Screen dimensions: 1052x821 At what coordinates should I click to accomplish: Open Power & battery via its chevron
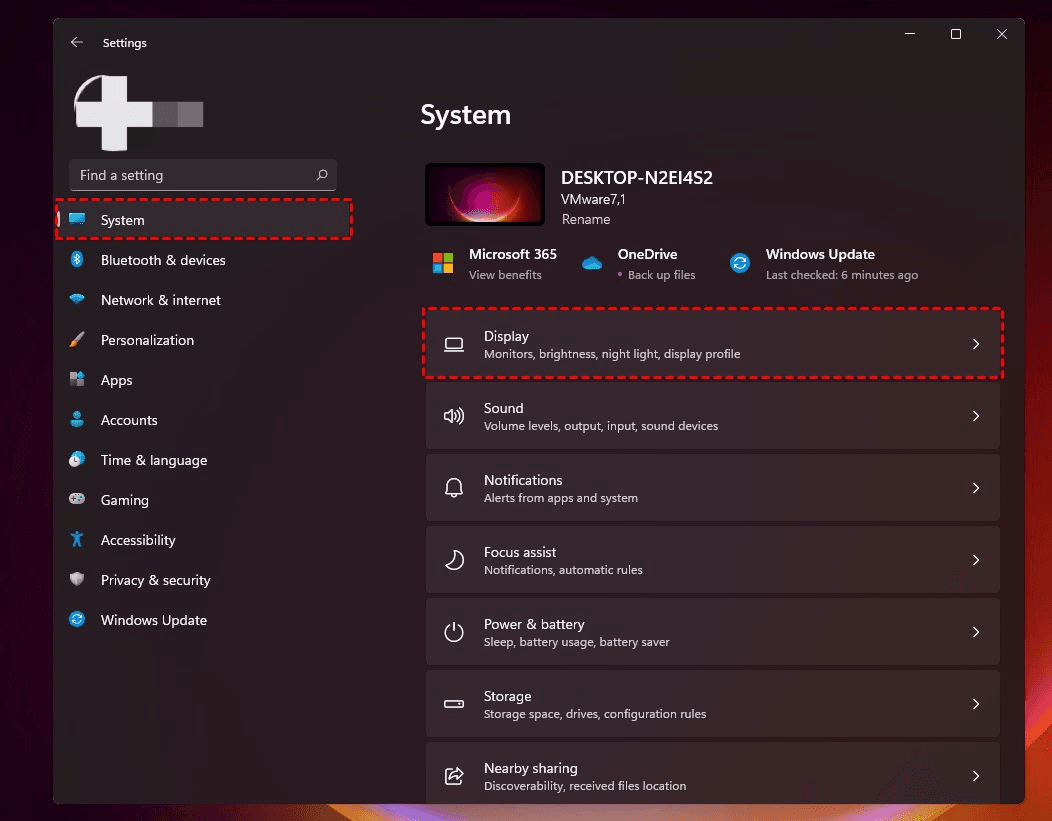(976, 632)
